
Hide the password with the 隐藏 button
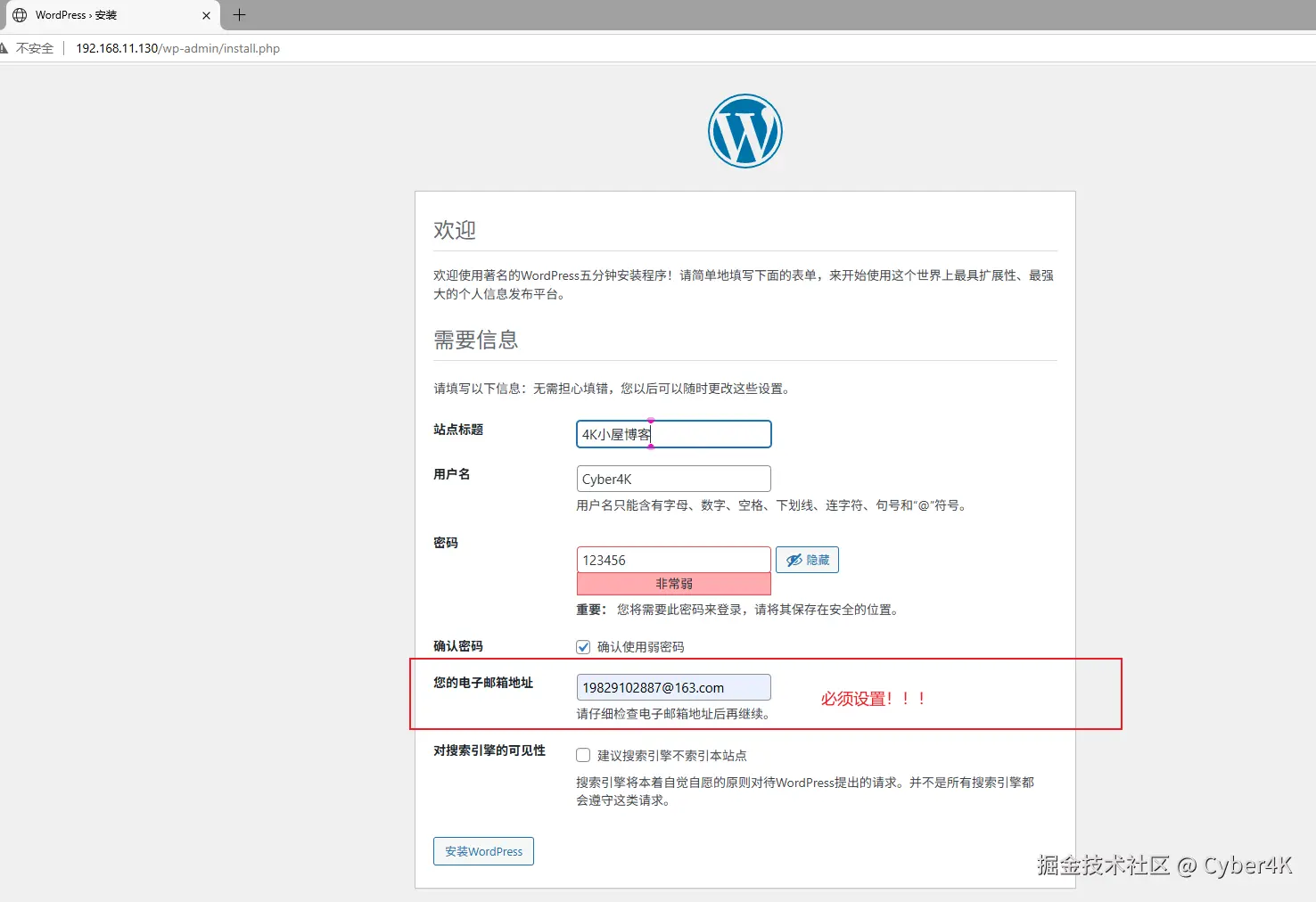click(x=807, y=560)
